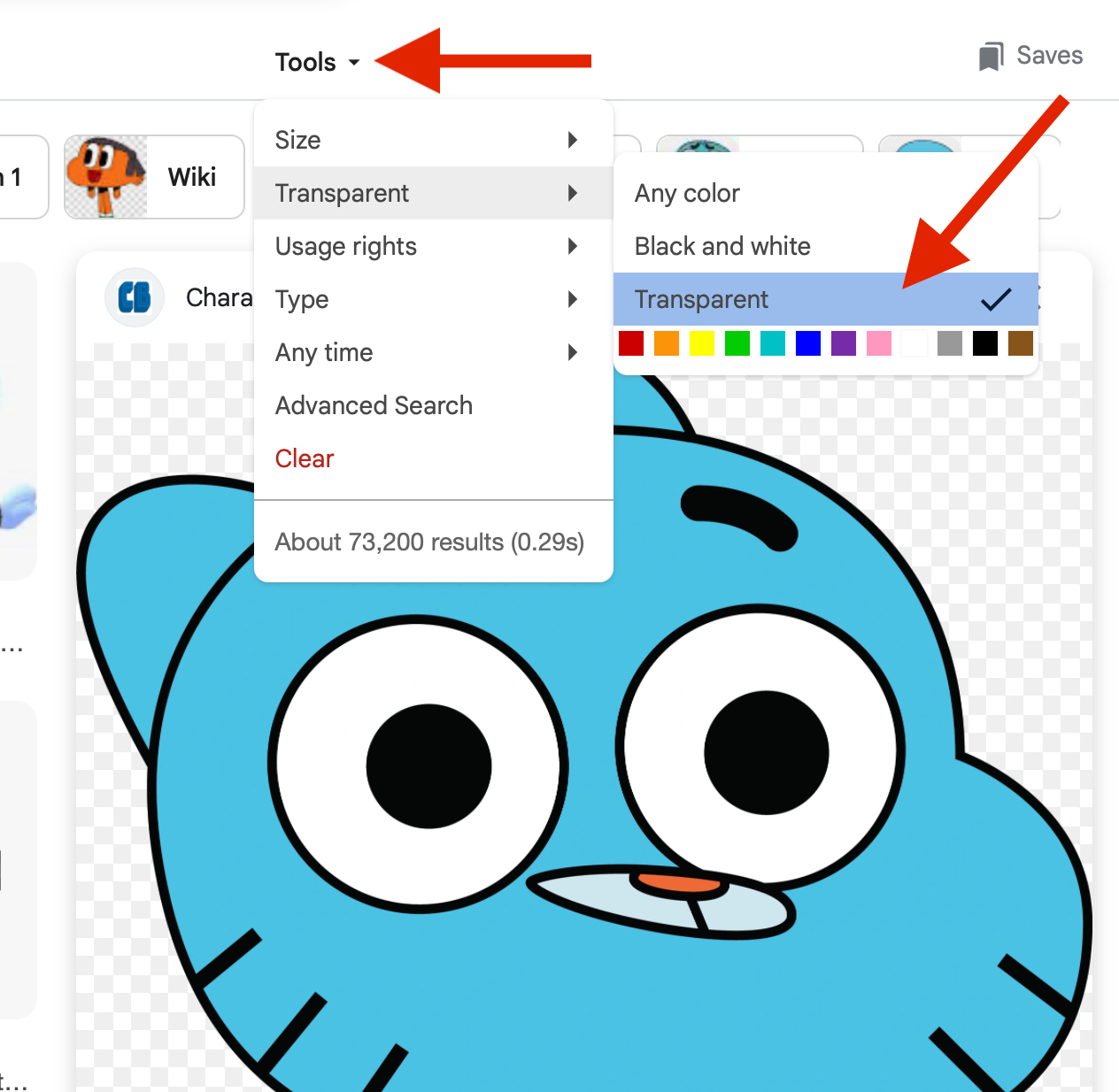Screen dimensions: 1119x1092
Task: Click the red Clear link
Action: [305, 458]
